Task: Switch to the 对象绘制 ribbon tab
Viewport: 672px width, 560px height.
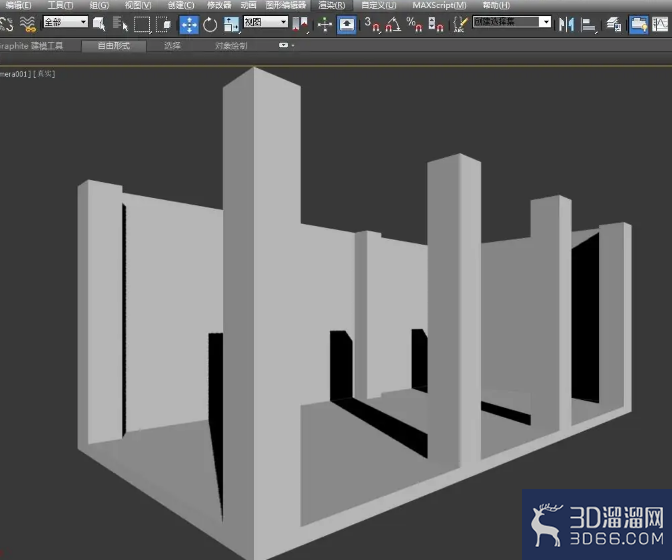Action: pos(231,46)
